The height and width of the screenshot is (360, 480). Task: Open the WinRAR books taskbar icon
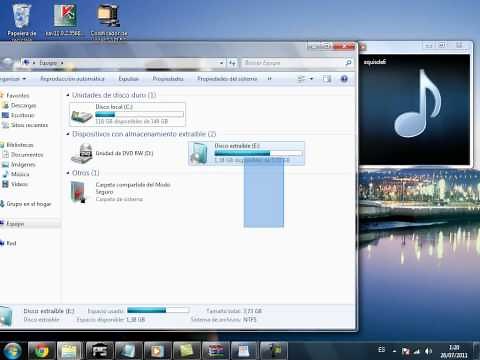click(215, 351)
